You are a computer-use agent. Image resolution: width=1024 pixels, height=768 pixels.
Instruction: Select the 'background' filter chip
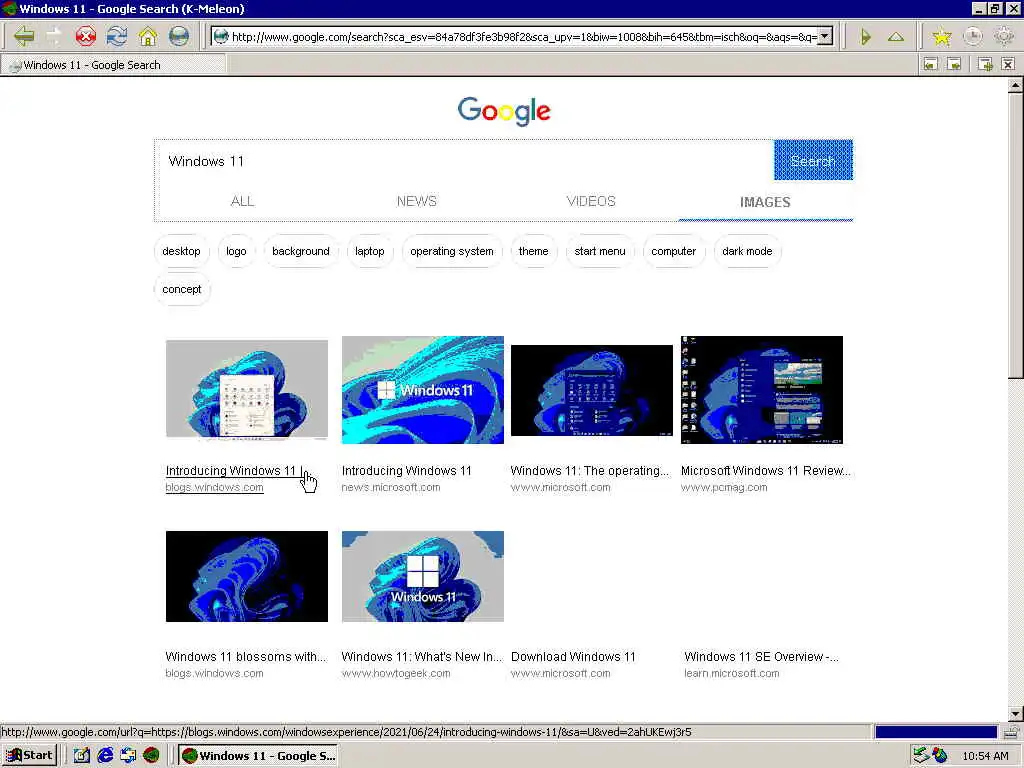click(300, 251)
